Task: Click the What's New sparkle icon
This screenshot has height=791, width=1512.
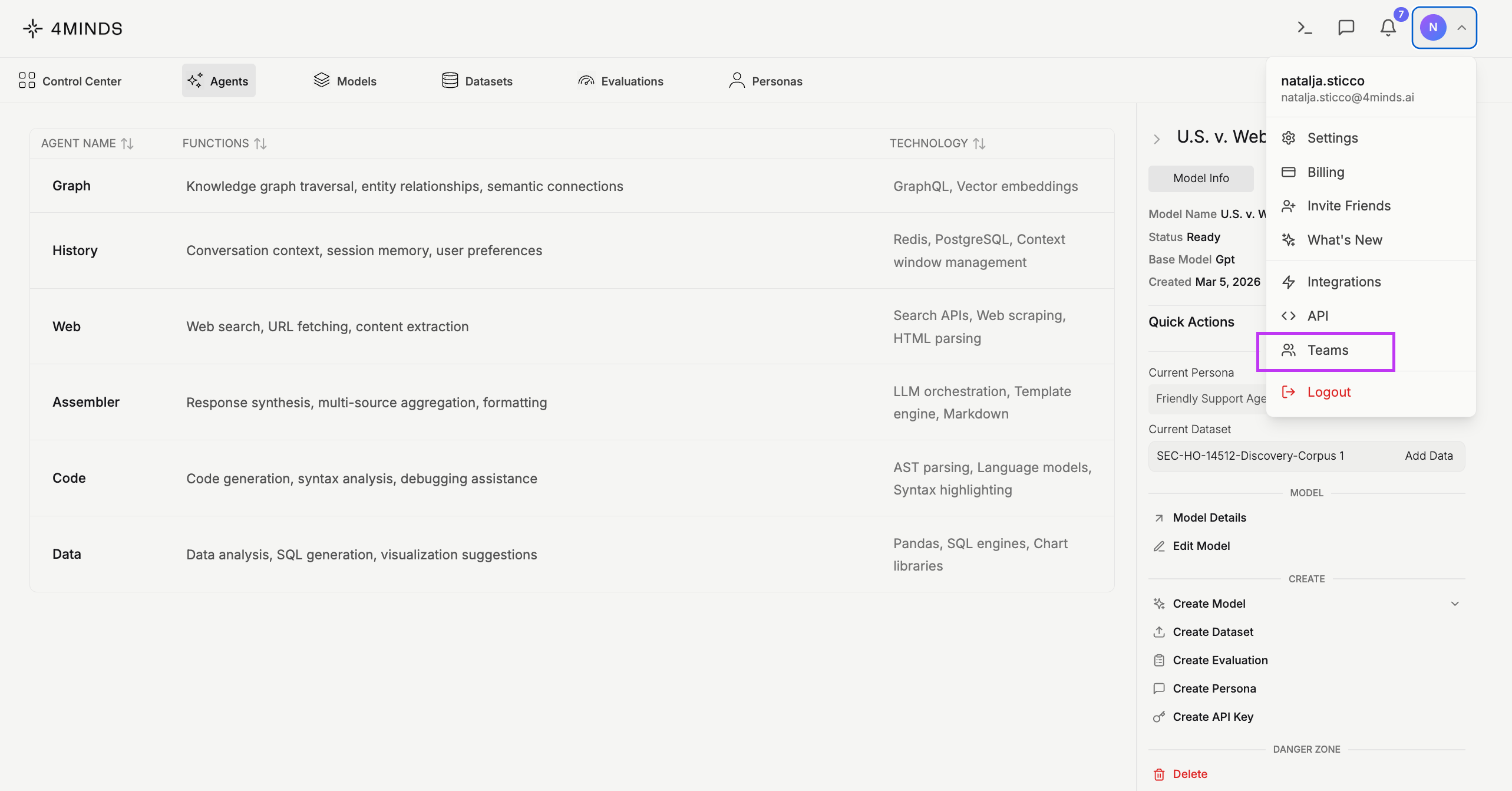Action: (x=1289, y=240)
